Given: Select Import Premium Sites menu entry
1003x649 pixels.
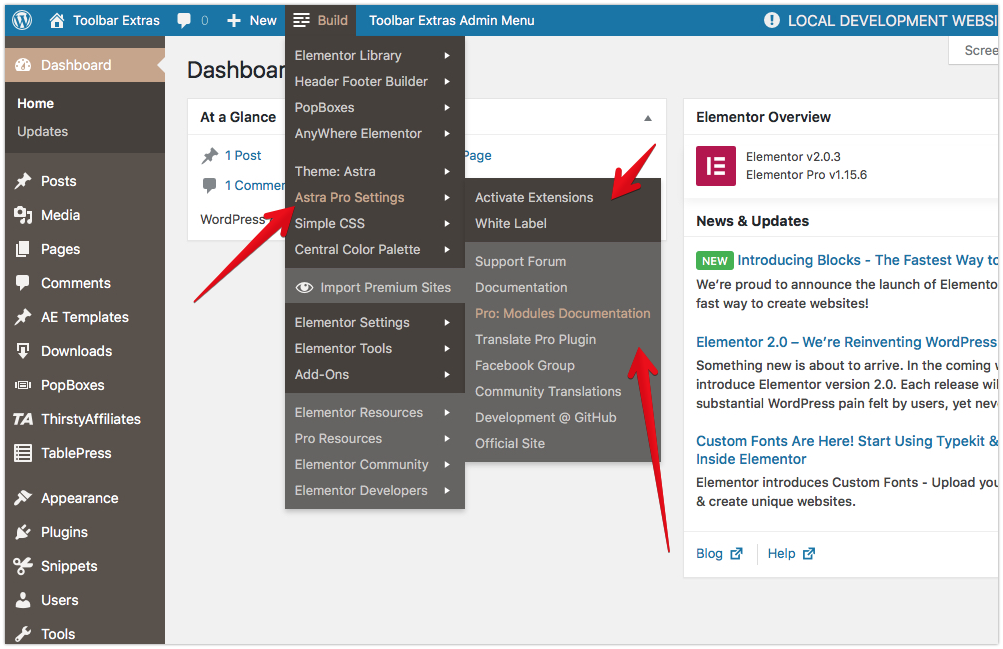Looking at the screenshot, I should [x=374, y=288].
